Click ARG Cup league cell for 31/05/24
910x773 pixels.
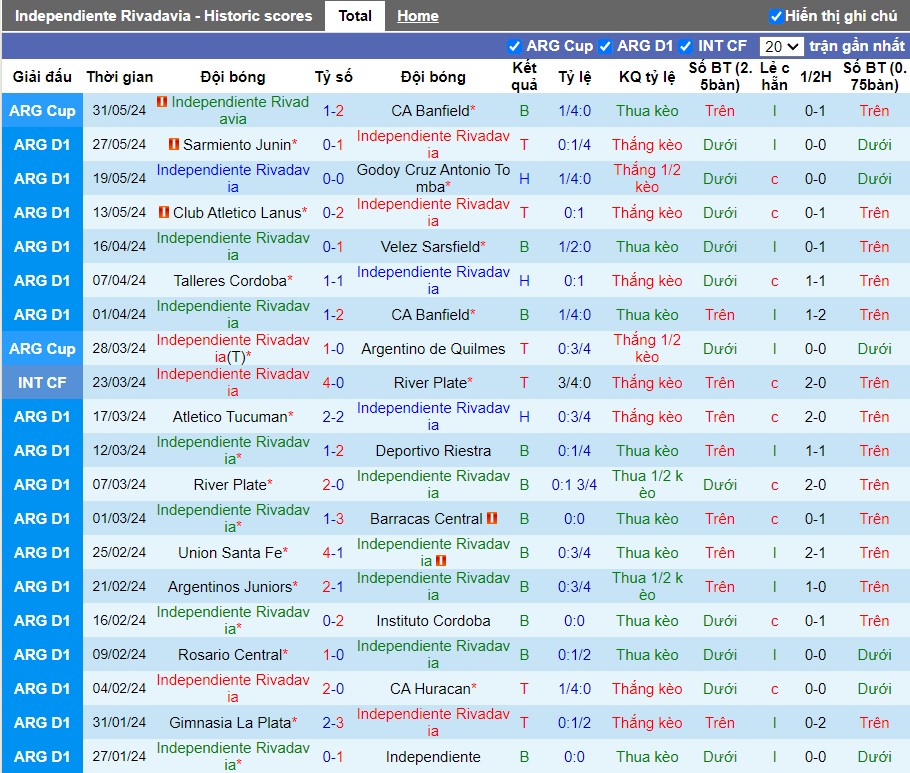click(42, 110)
